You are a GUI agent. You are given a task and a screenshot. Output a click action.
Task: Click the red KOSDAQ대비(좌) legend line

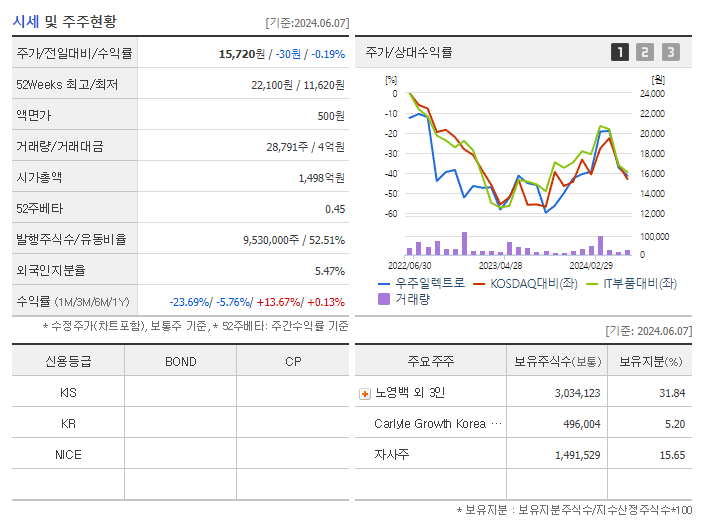coord(479,284)
